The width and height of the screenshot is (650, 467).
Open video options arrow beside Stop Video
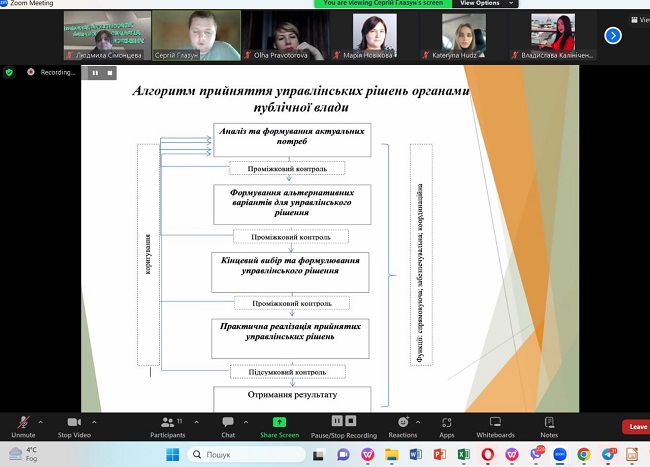pos(95,422)
